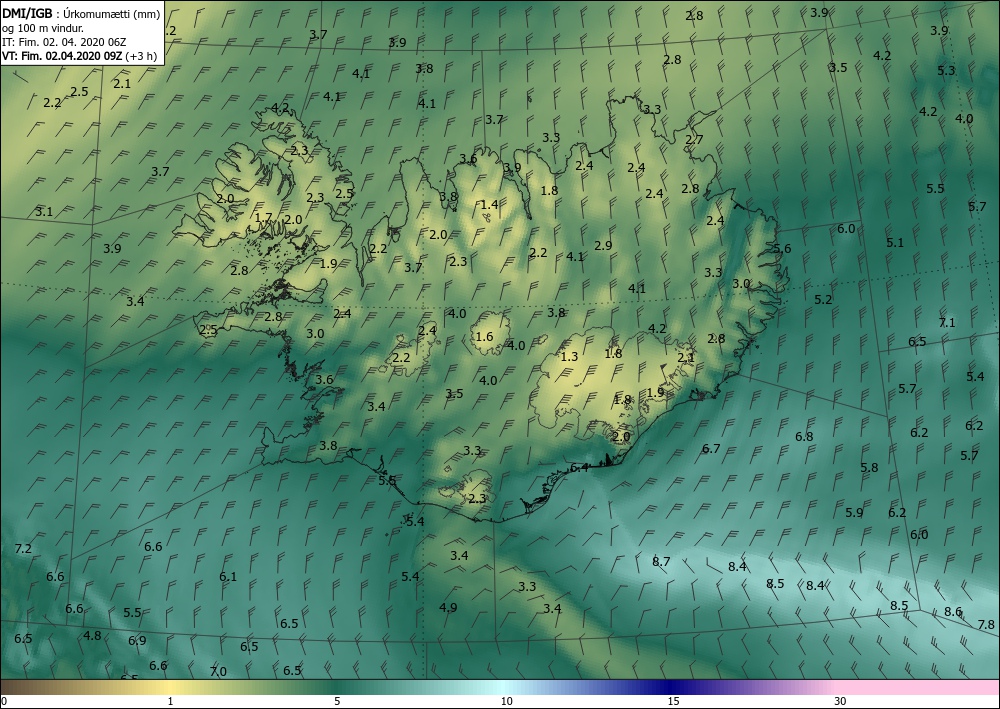1000x709 pixels.
Task: Click the map value '5.1'
Action: pyautogui.click(x=895, y=242)
